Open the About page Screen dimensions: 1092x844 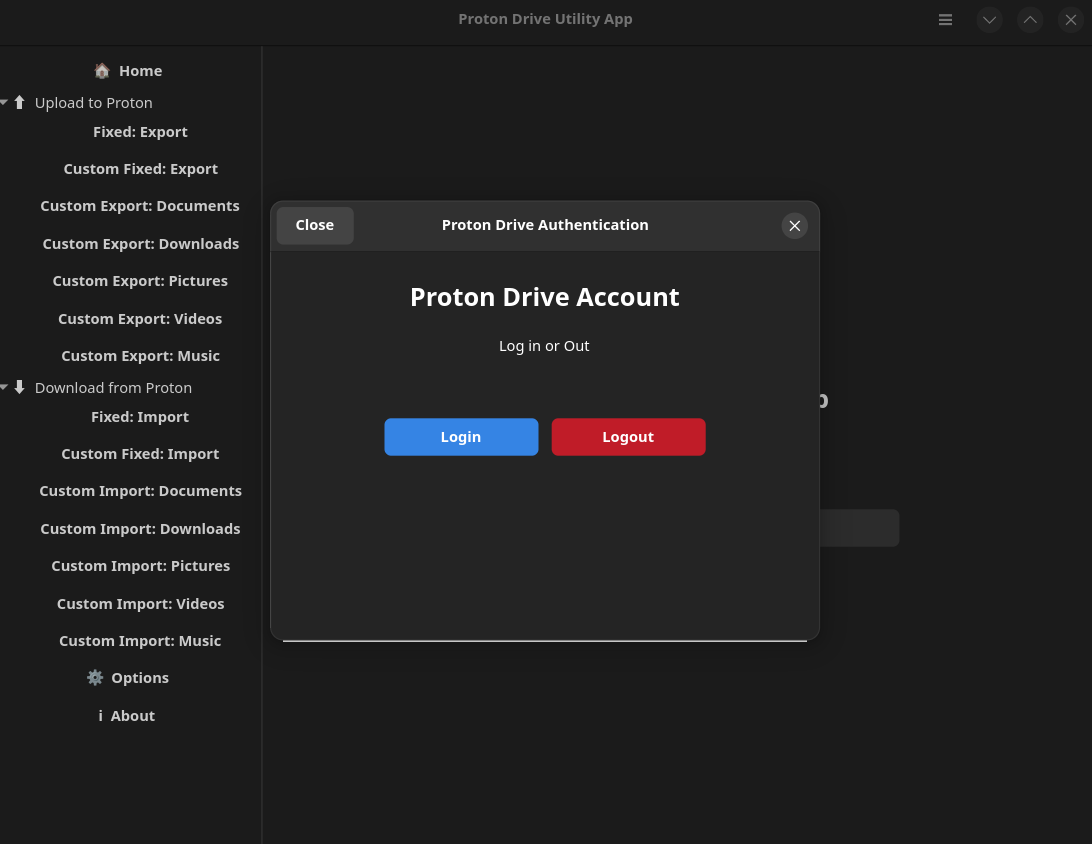pos(132,716)
